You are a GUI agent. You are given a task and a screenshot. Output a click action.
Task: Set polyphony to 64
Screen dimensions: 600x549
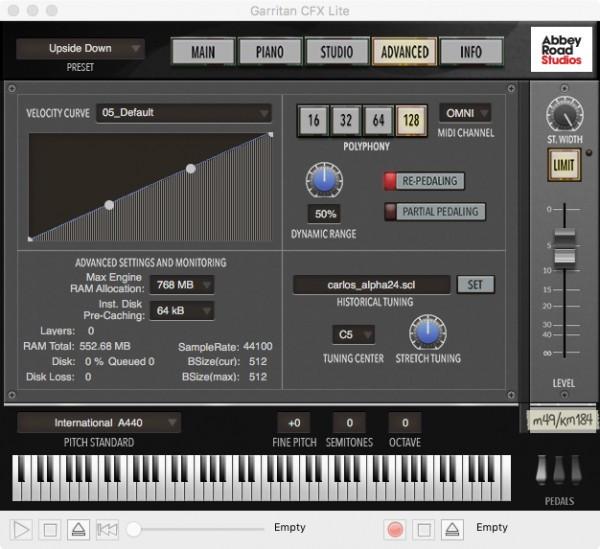(x=378, y=121)
